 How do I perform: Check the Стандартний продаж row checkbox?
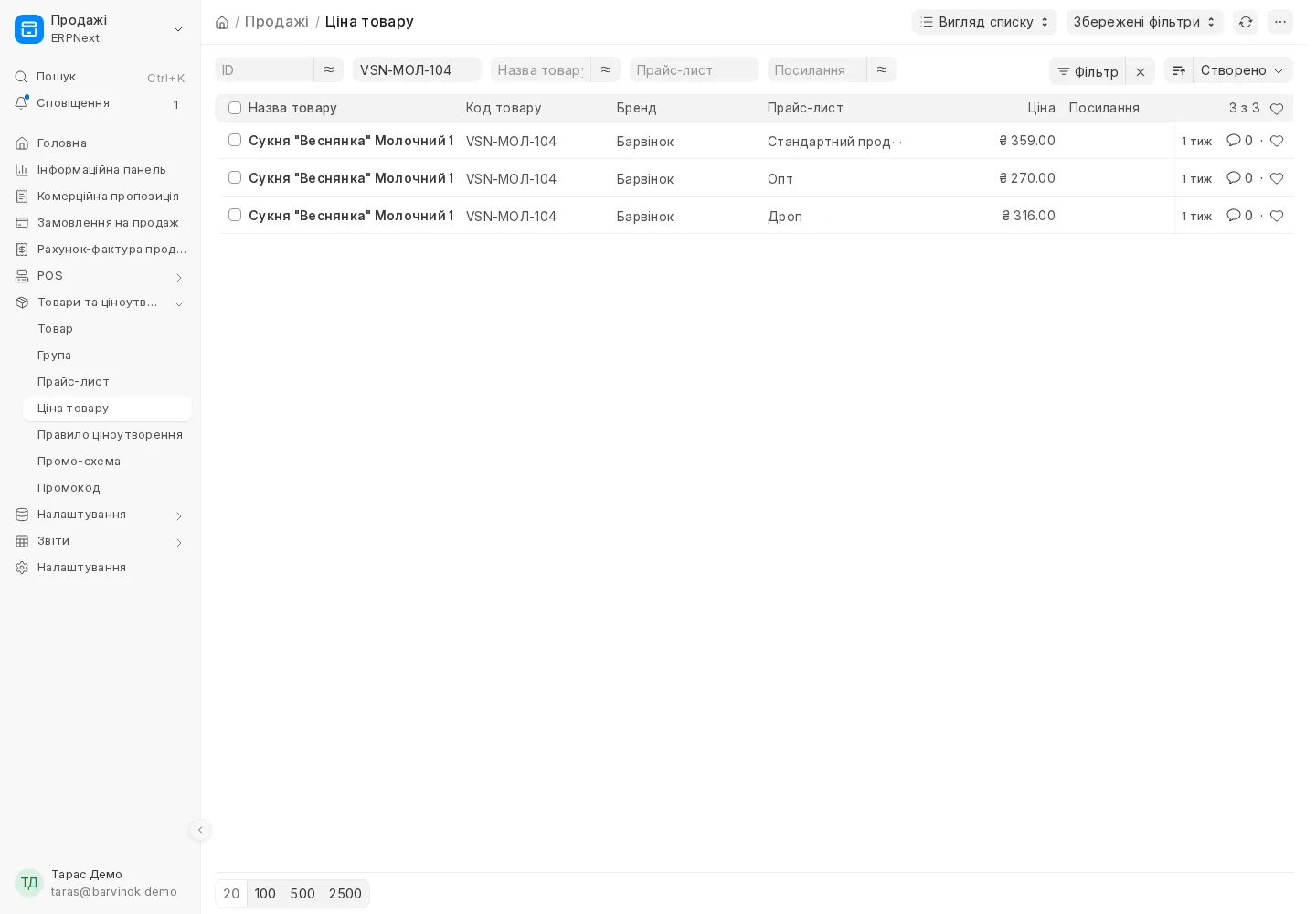point(235,140)
